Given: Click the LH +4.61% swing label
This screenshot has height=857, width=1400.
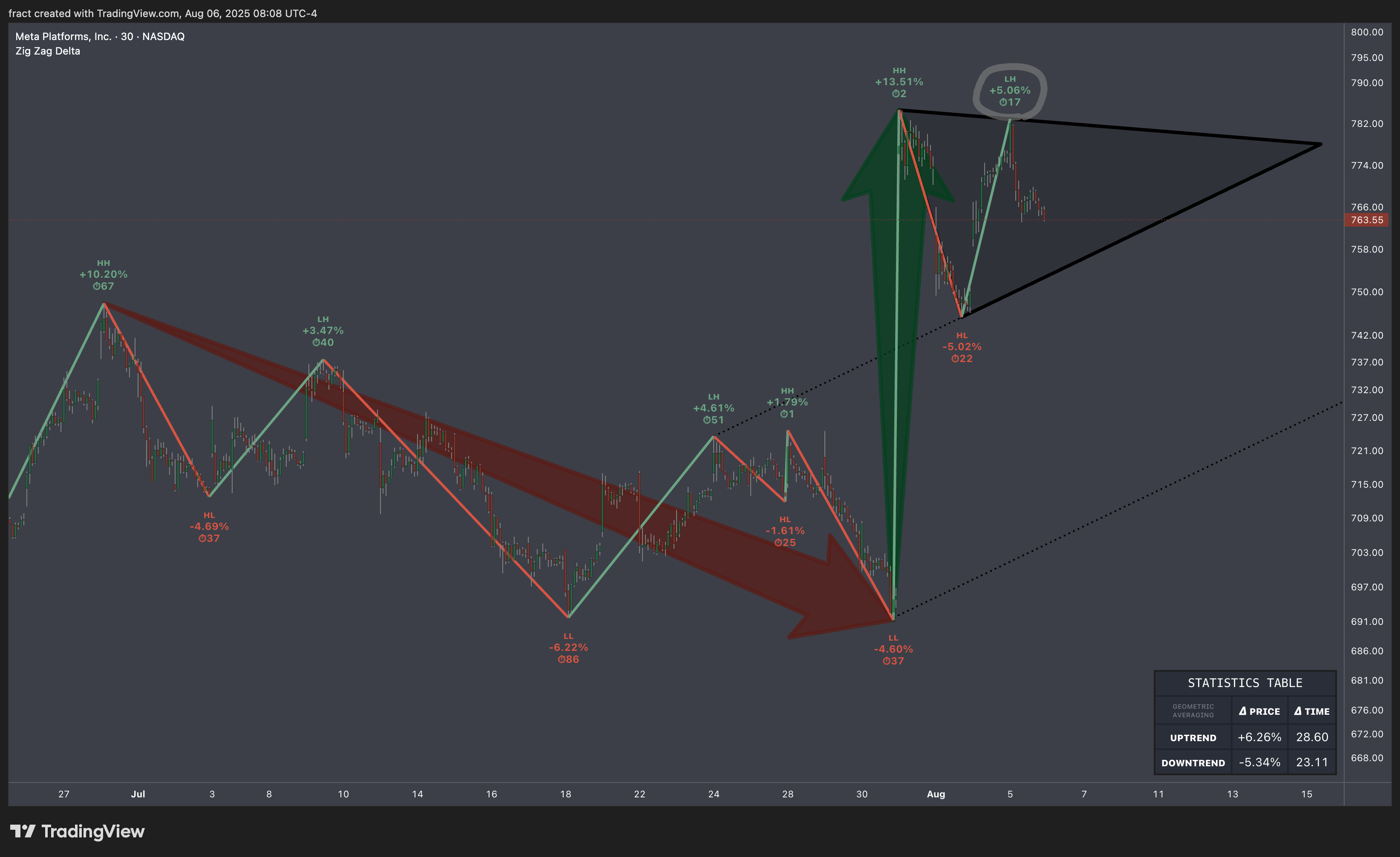Looking at the screenshot, I should pyautogui.click(x=714, y=408).
